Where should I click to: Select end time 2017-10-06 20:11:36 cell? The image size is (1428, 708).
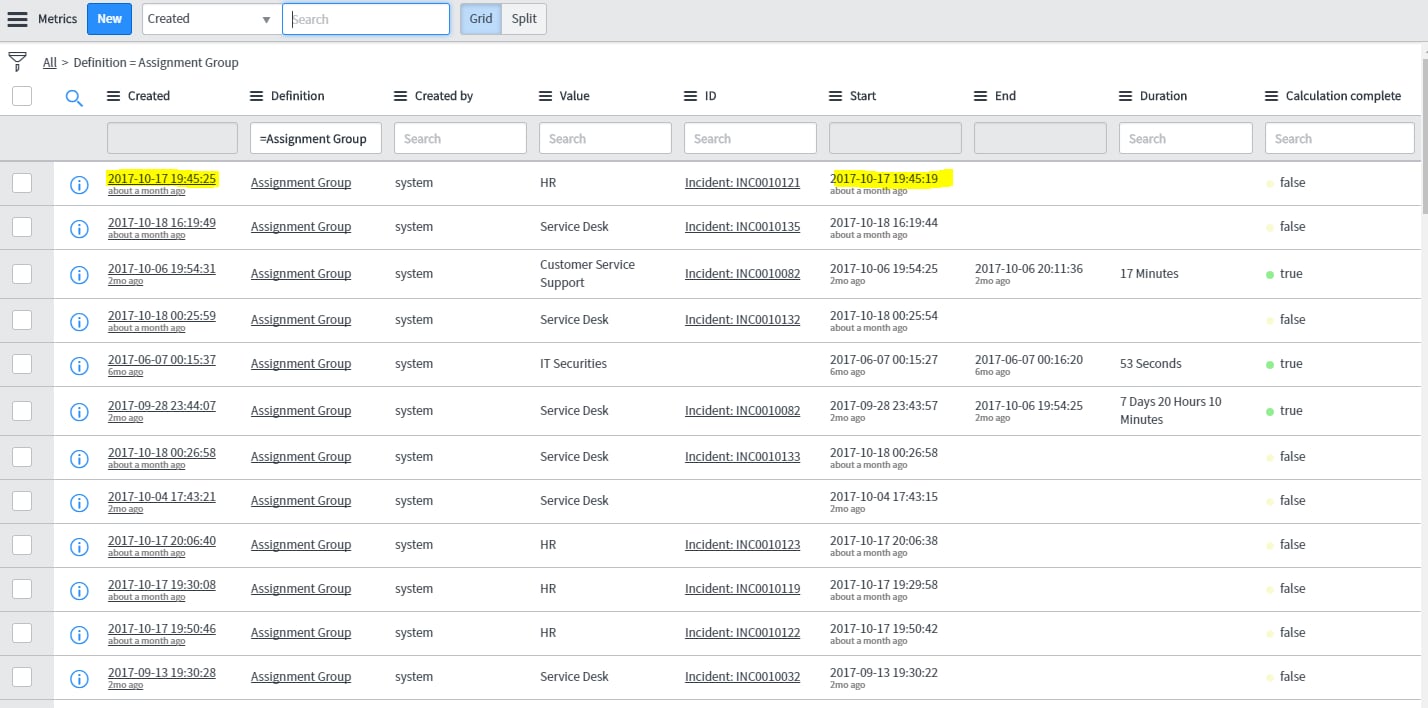[1028, 269]
